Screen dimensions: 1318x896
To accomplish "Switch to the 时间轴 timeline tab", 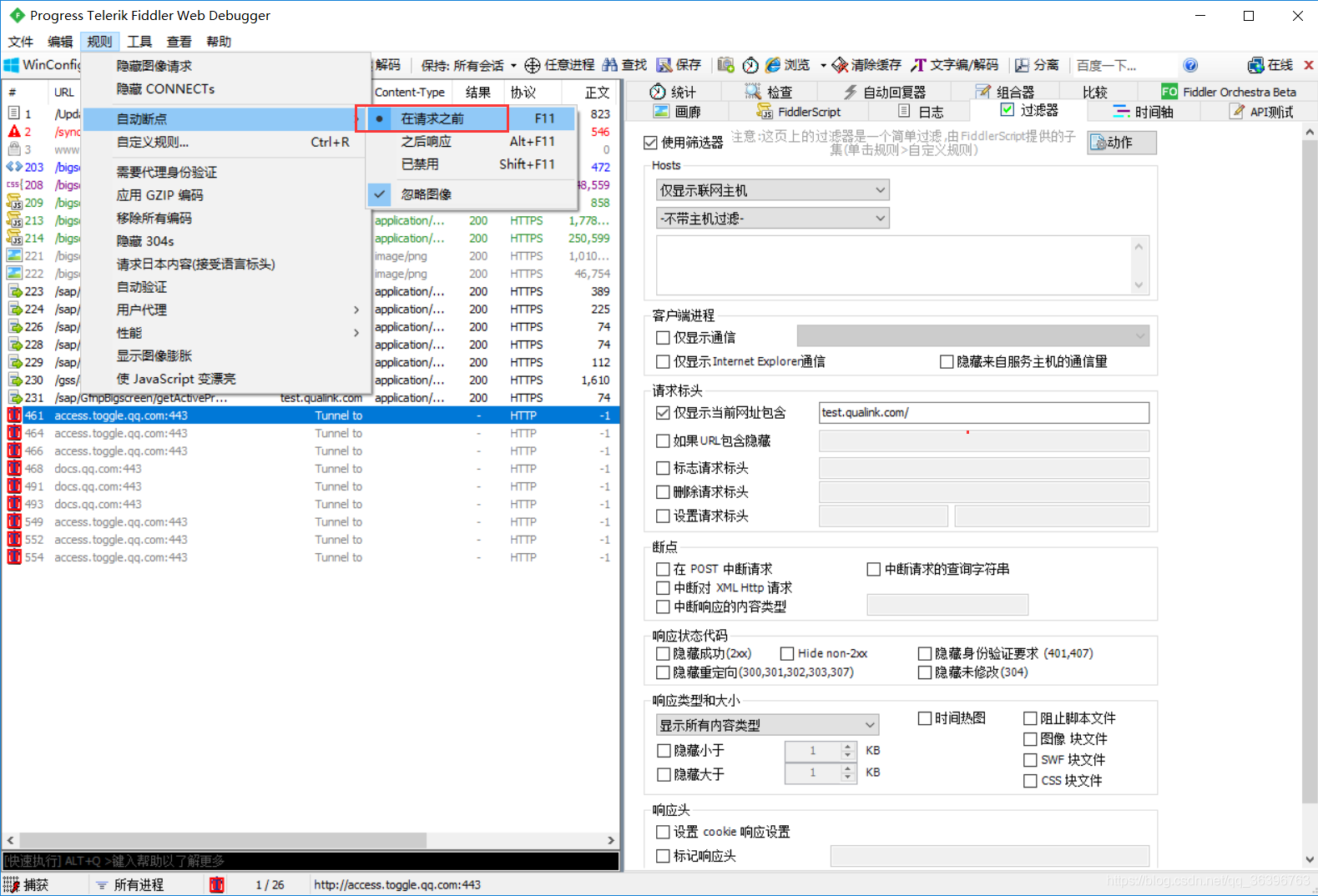I will click(x=1144, y=112).
